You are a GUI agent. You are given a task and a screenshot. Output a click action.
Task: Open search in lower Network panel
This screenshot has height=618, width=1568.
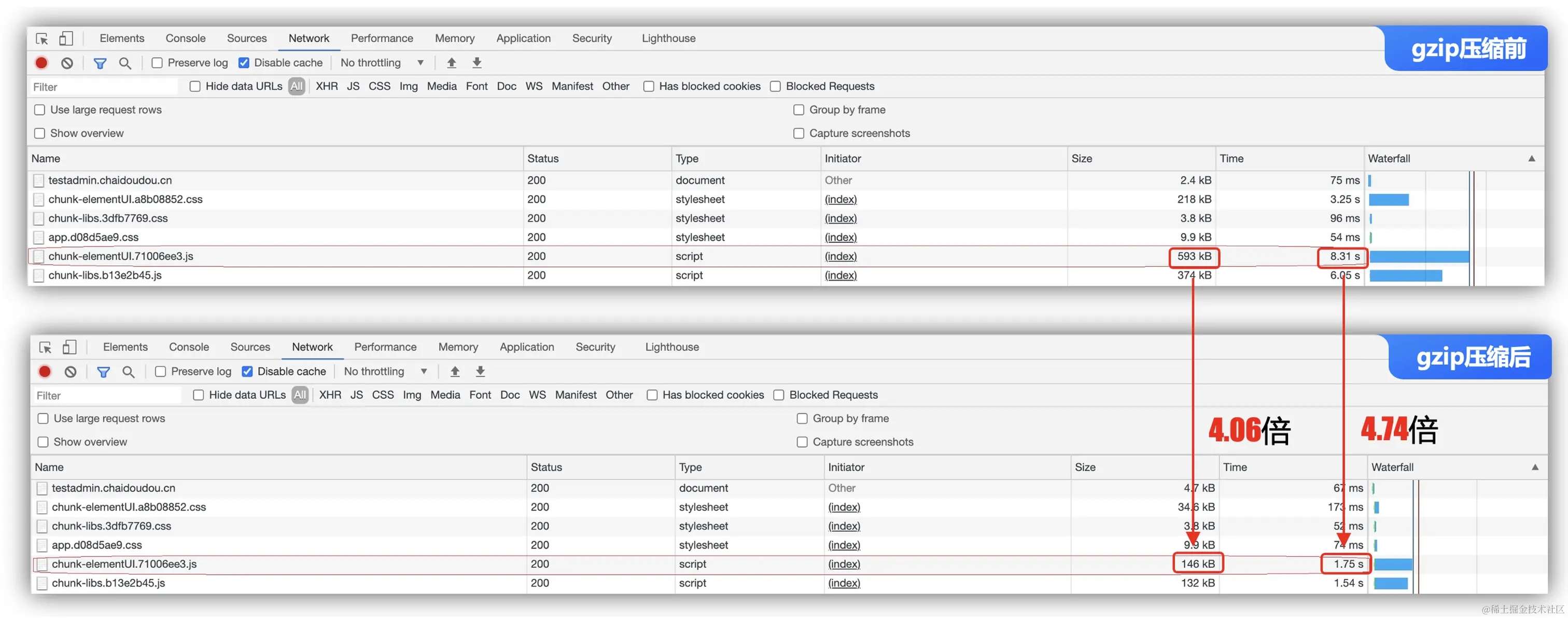pyautogui.click(x=129, y=372)
